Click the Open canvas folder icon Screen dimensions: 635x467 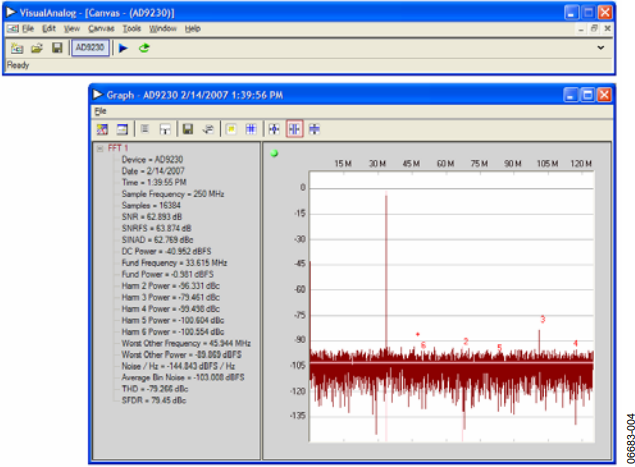tap(37, 48)
